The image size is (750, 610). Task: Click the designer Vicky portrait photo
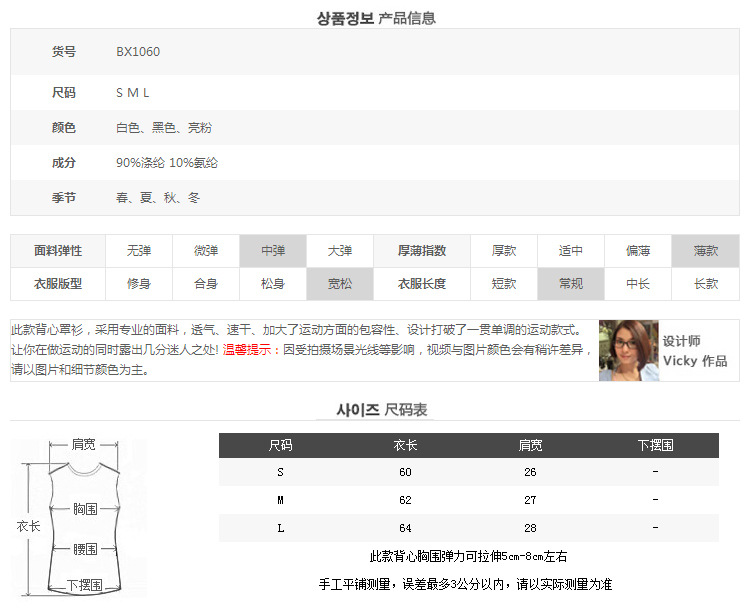(x=629, y=350)
